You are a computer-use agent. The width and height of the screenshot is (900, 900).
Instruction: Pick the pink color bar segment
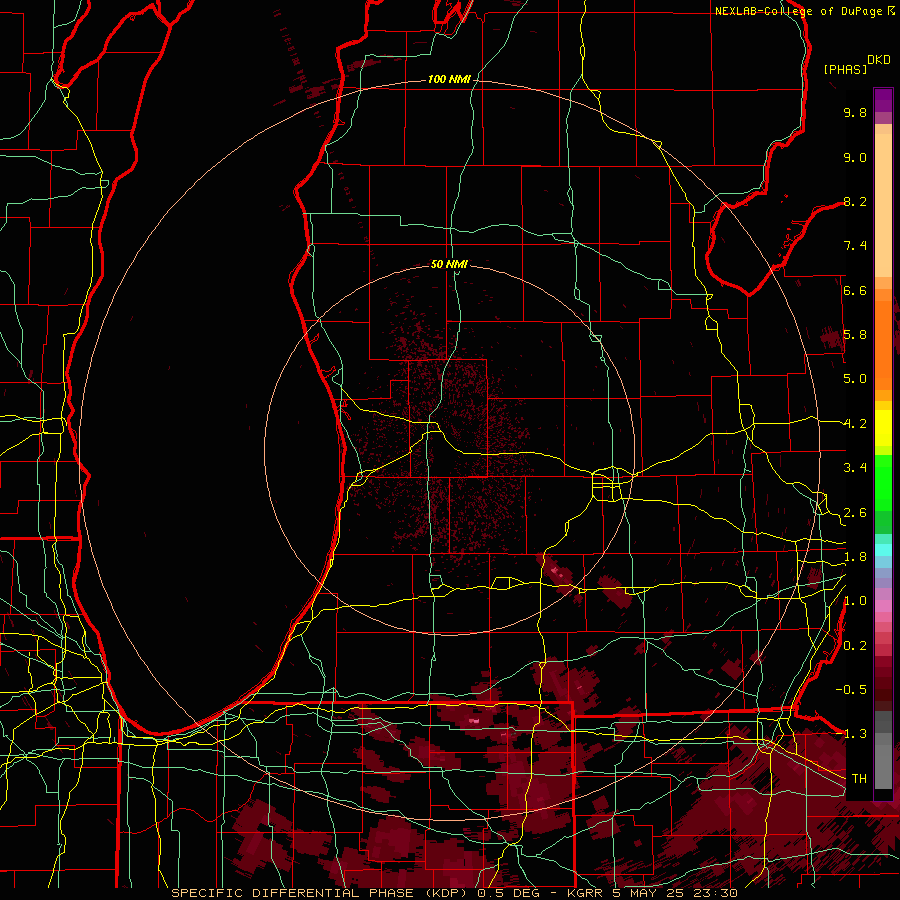(x=883, y=606)
